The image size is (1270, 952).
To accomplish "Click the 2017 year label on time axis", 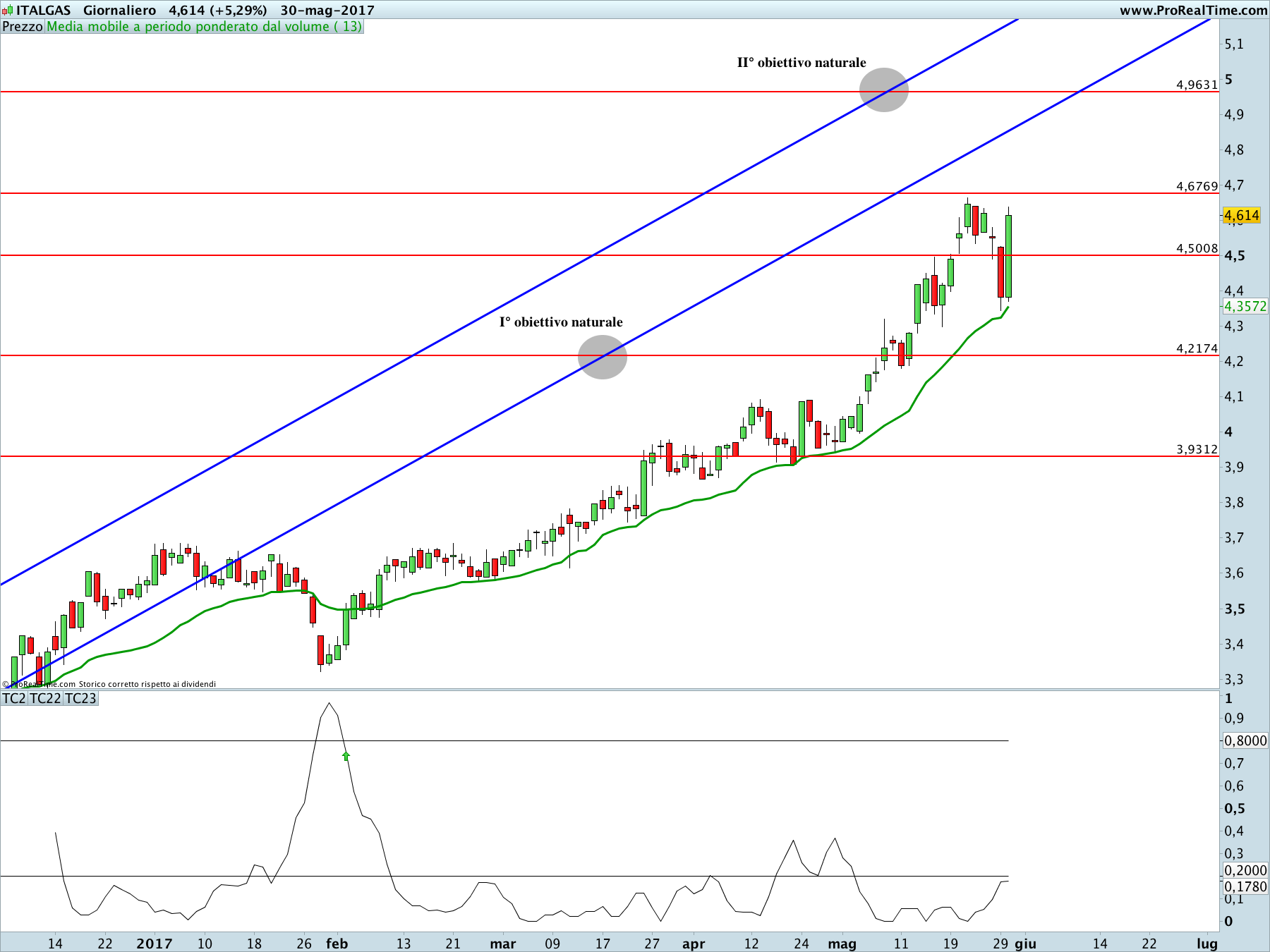I will click(155, 944).
